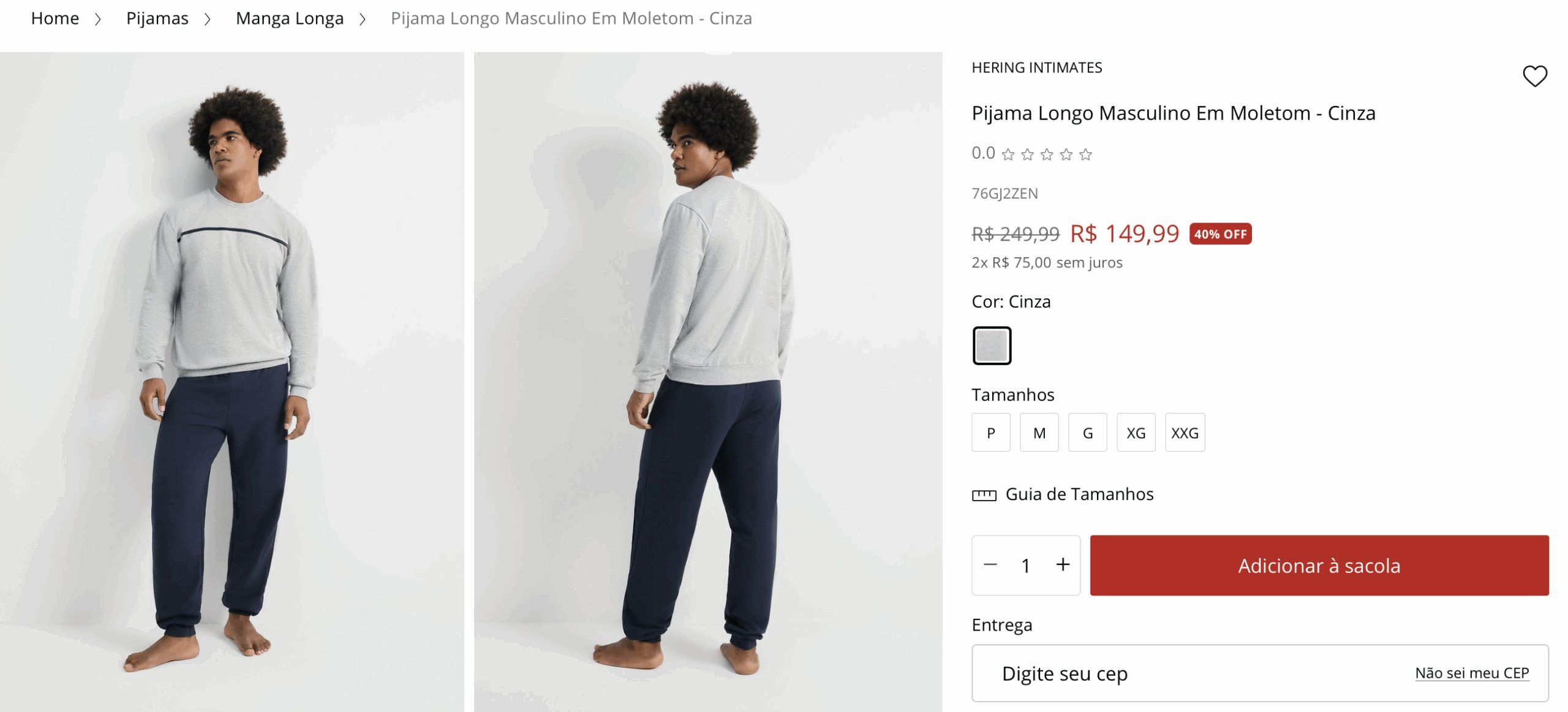This screenshot has width=1568, height=712.
Task: Navigate to Manga Longa breadcrumb
Action: [290, 18]
